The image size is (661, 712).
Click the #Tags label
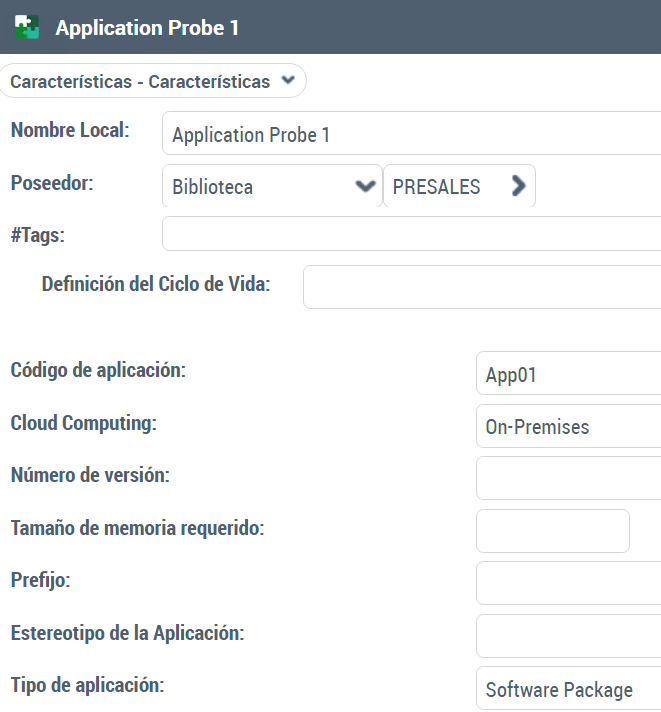point(38,235)
